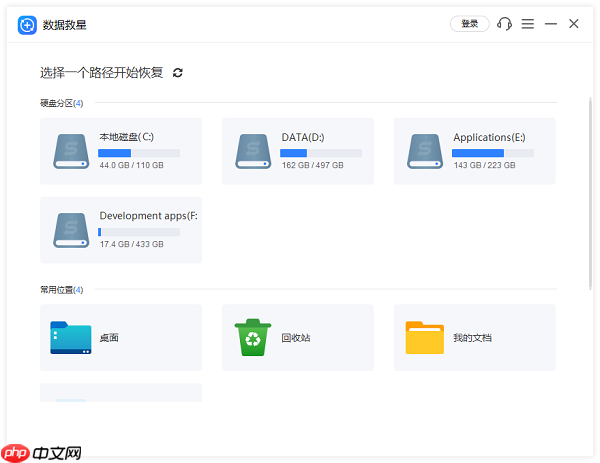Open the 桌面 desktop folder icon

(71, 338)
